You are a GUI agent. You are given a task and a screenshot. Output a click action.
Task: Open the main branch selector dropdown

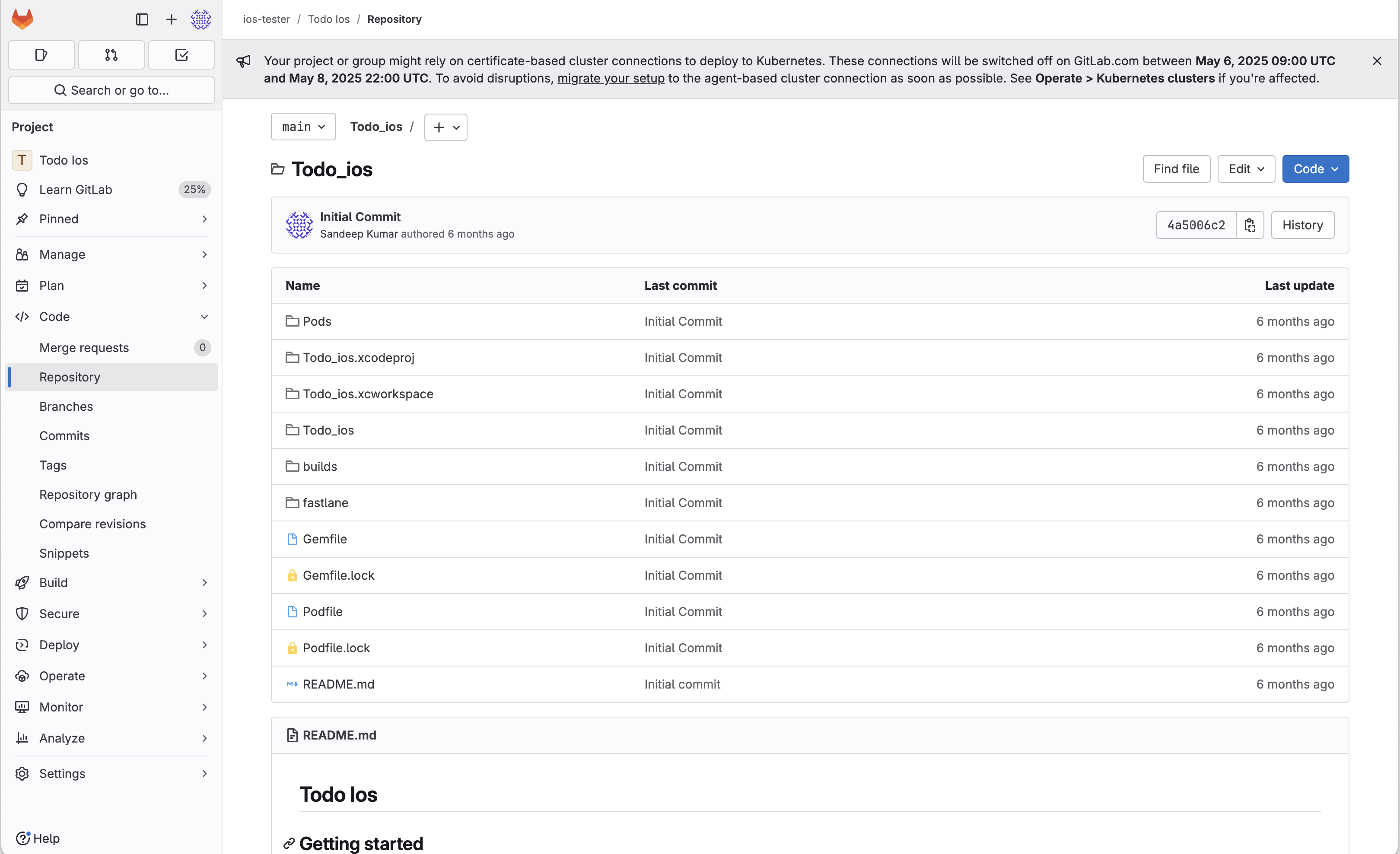[303, 126]
